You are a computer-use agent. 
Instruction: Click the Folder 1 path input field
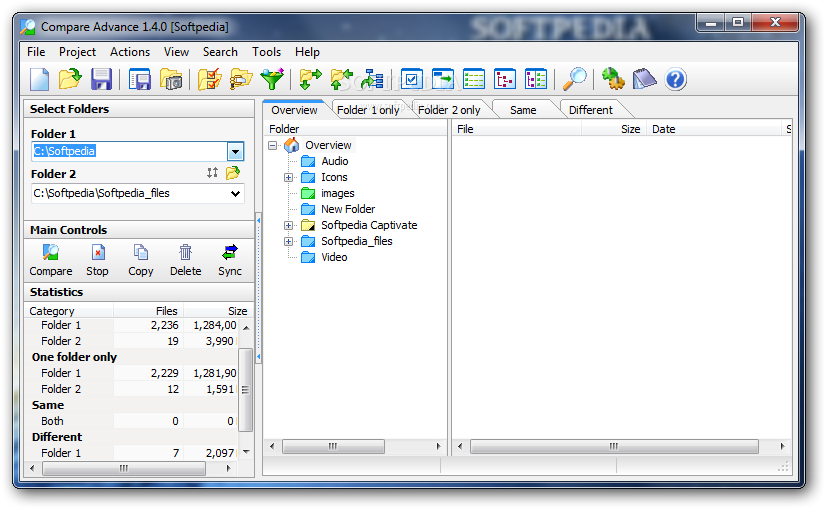point(129,152)
